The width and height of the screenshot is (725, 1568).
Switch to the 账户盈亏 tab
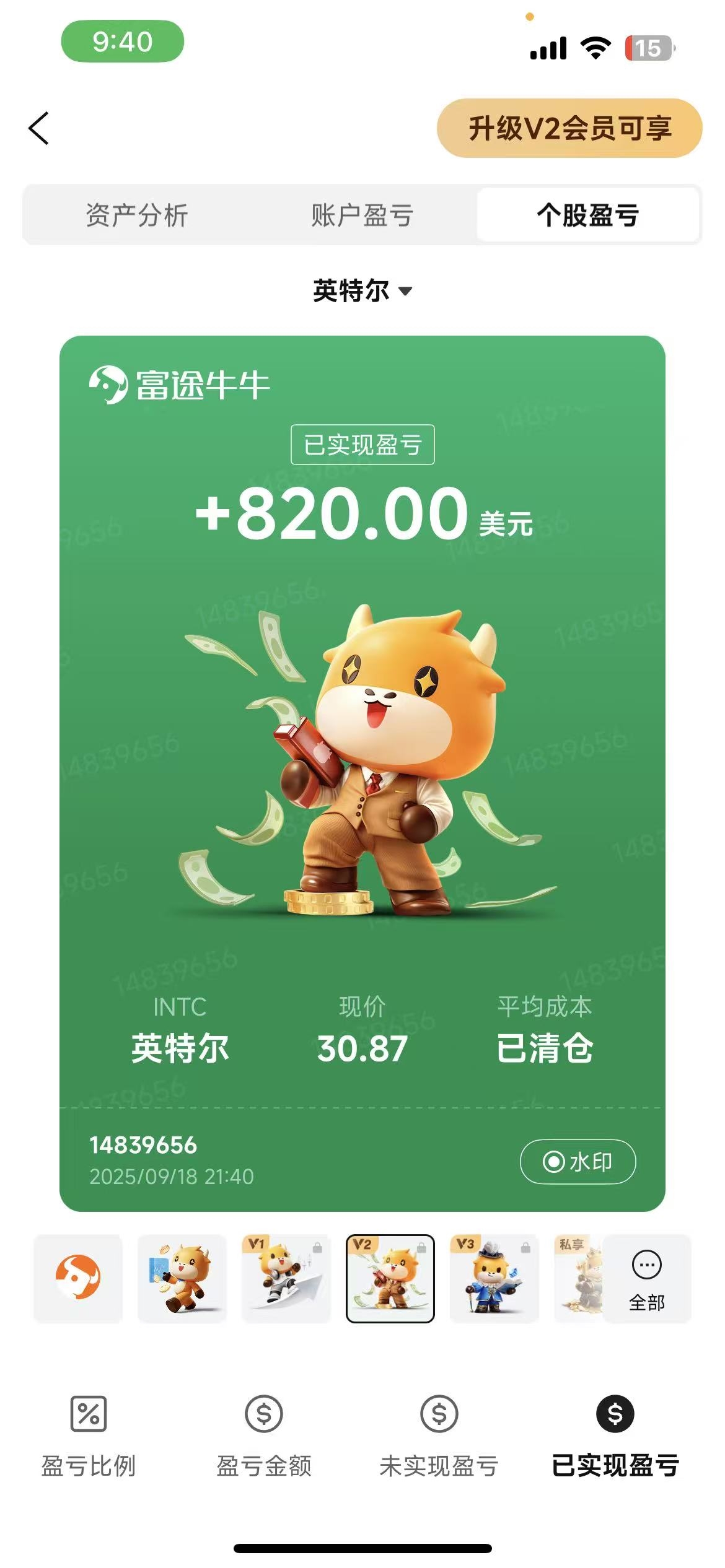tap(362, 215)
